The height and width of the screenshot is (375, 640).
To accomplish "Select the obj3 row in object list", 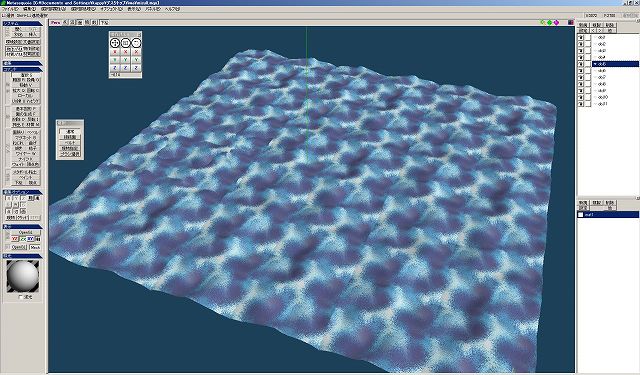I will point(616,51).
